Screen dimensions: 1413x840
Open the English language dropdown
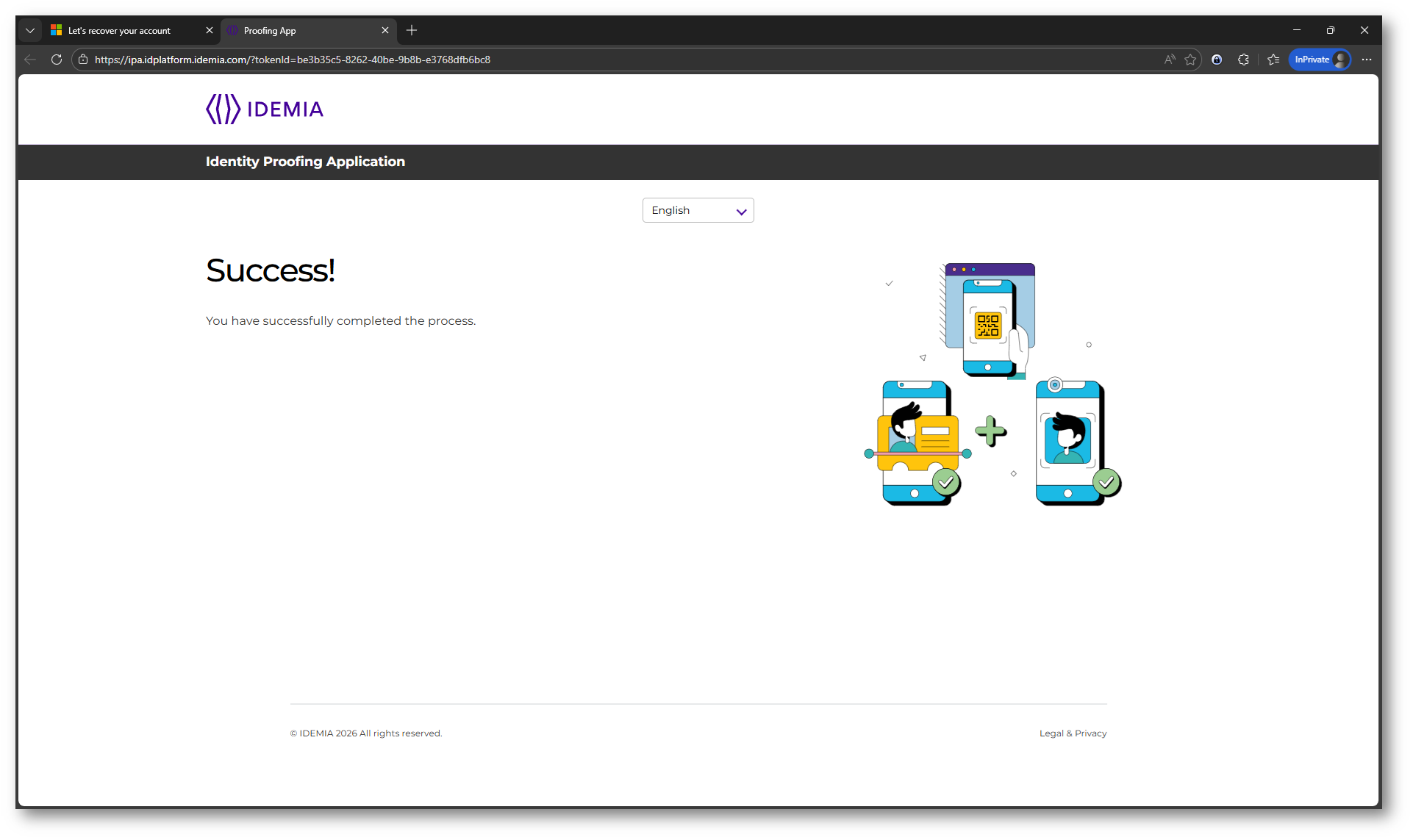(x=698, y=210)
